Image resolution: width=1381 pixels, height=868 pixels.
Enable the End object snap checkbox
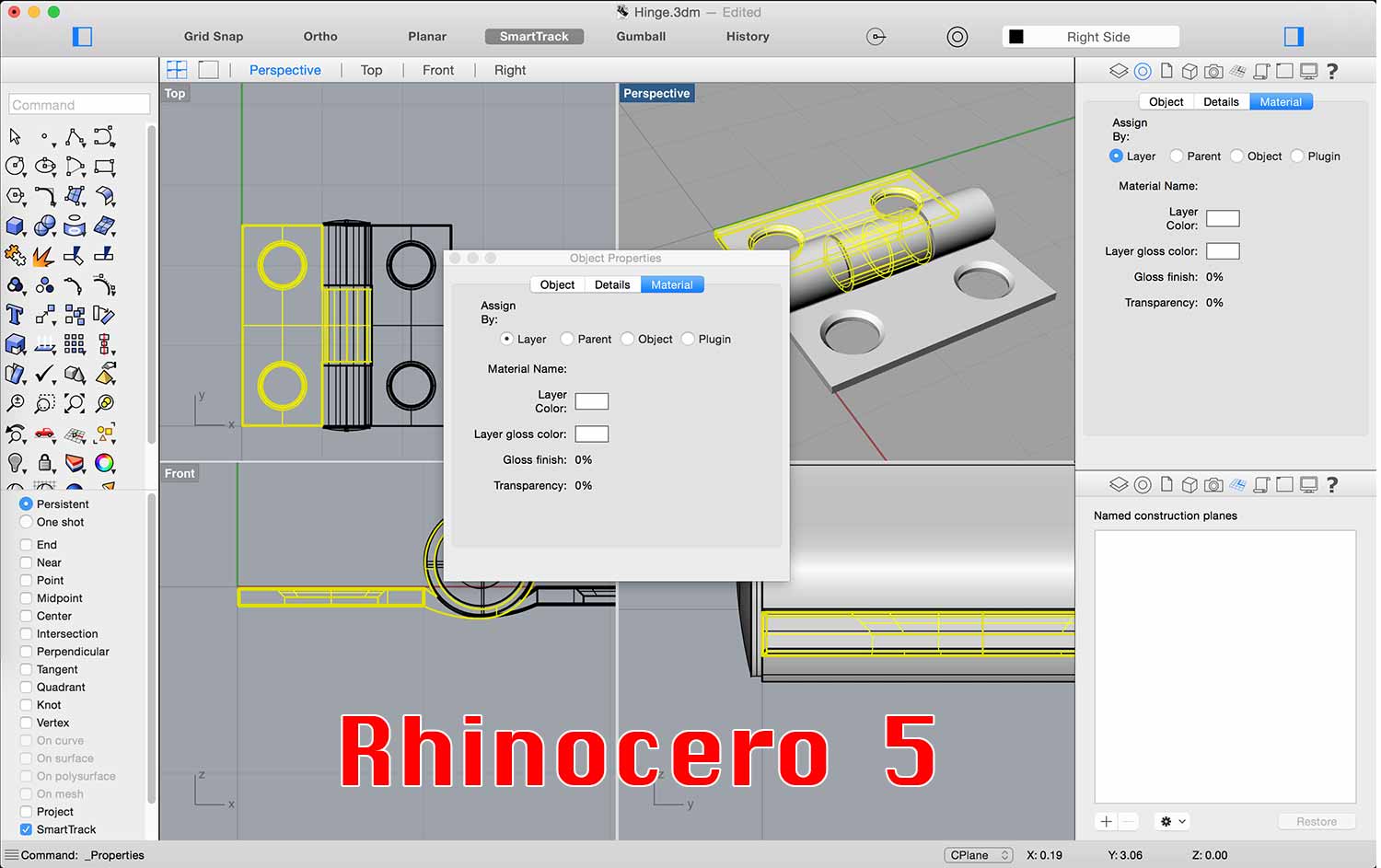tap(26, 545)
